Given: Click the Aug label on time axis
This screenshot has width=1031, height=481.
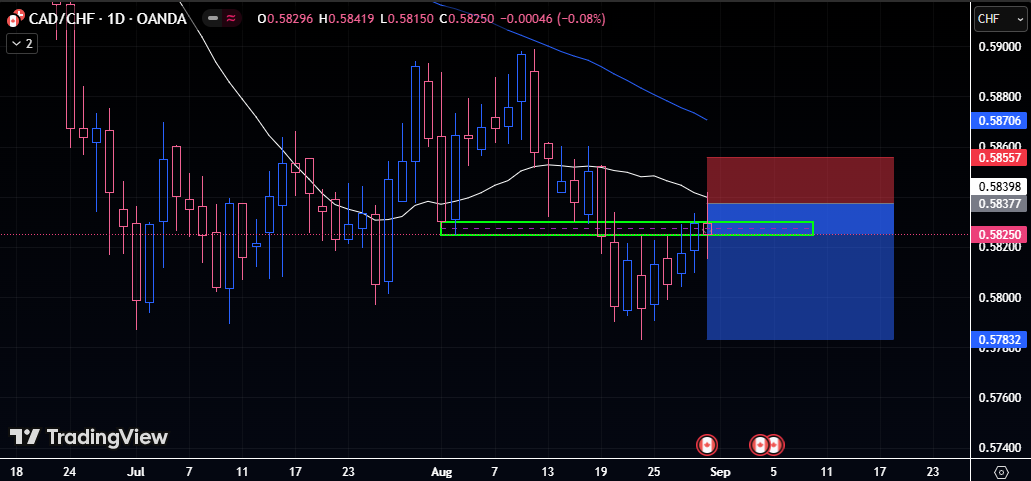Looking at the screenshot, I should tap(442, 471).
